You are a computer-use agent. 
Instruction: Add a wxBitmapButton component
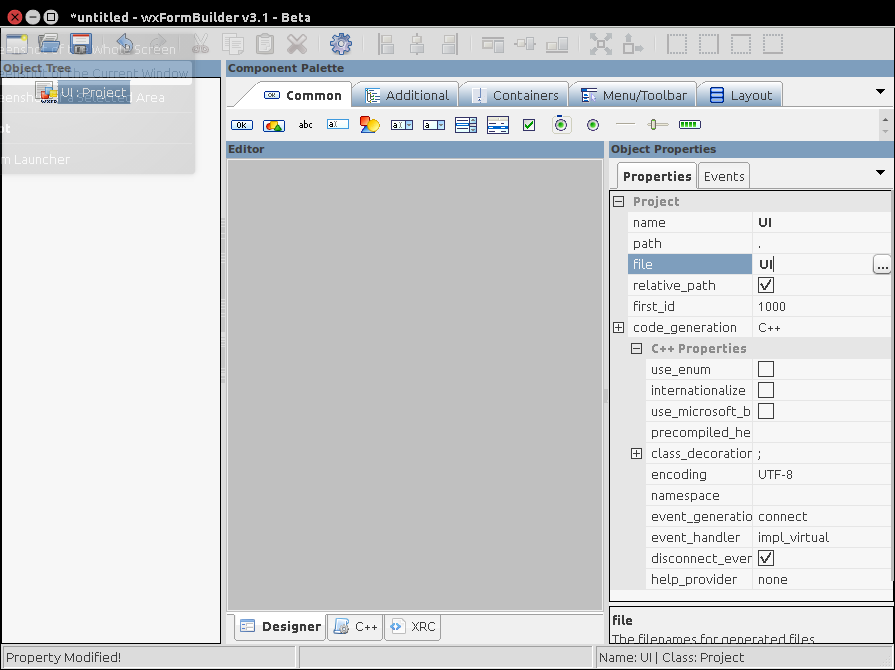(x=274, y=125)
